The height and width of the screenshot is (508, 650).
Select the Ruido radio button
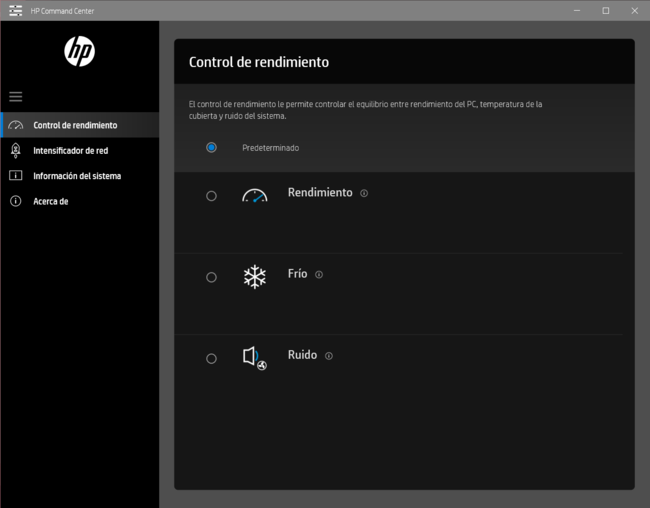[x=211, y=358]
